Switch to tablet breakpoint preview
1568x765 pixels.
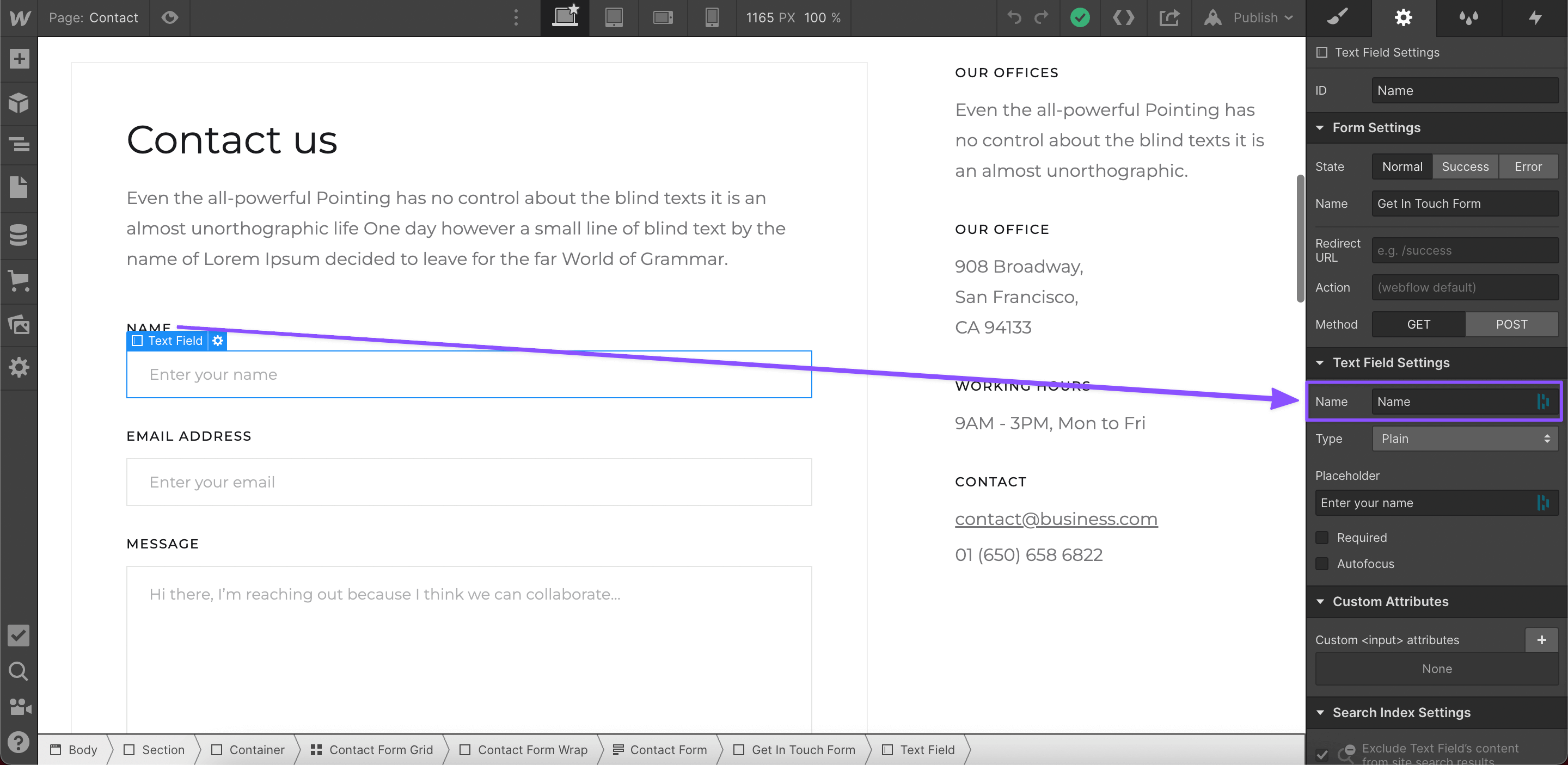click(x=614, y=17)
